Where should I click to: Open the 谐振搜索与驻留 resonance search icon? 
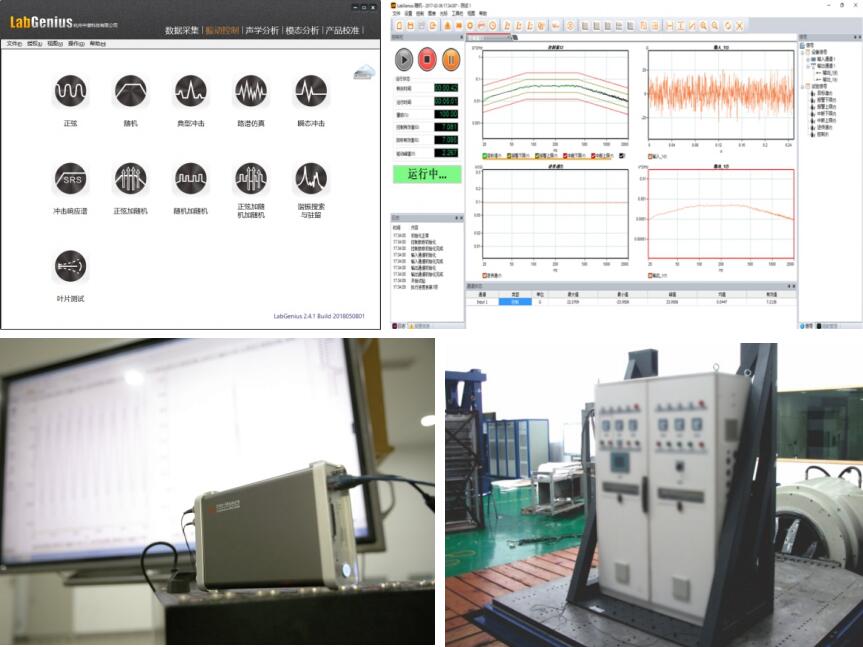311,178
